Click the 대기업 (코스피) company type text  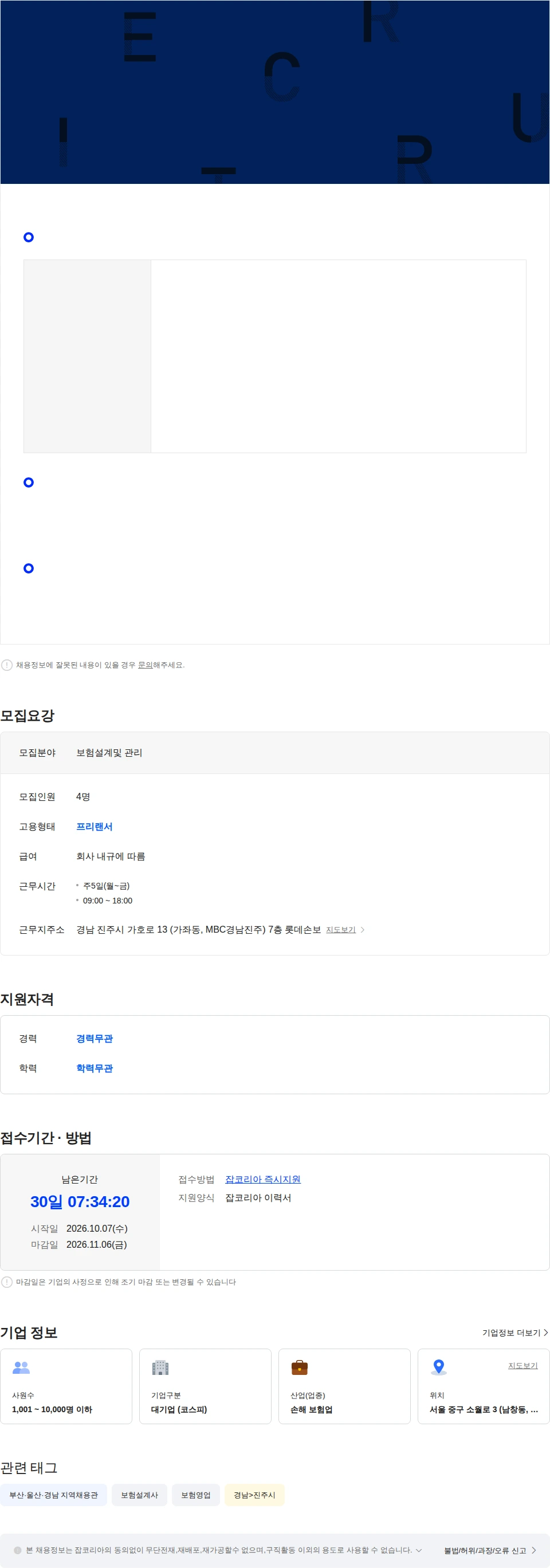click(x=179, y=1409)
